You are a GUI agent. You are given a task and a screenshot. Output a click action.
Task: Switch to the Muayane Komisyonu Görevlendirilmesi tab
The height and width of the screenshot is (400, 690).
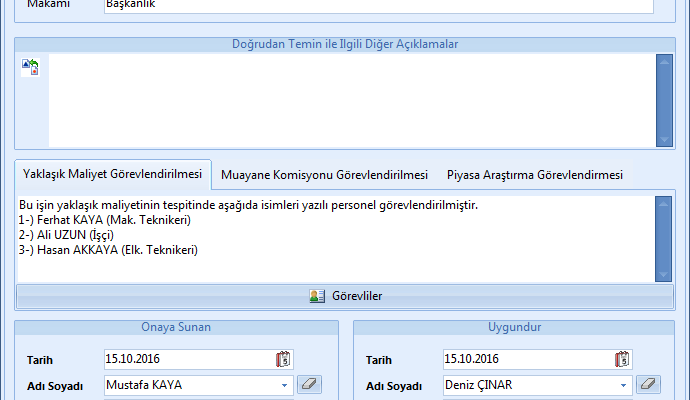pos(324,174)
